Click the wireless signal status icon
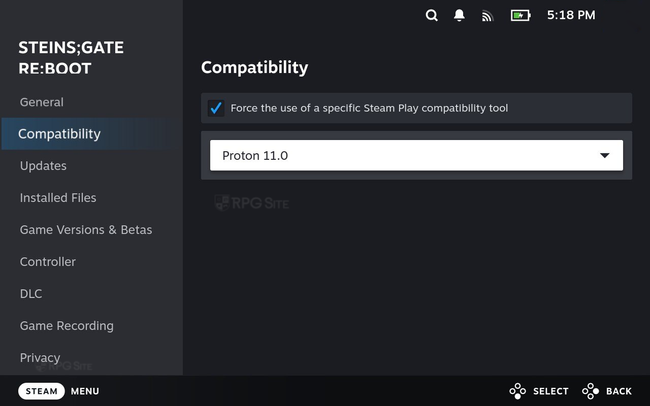 [x=487, y=16]
